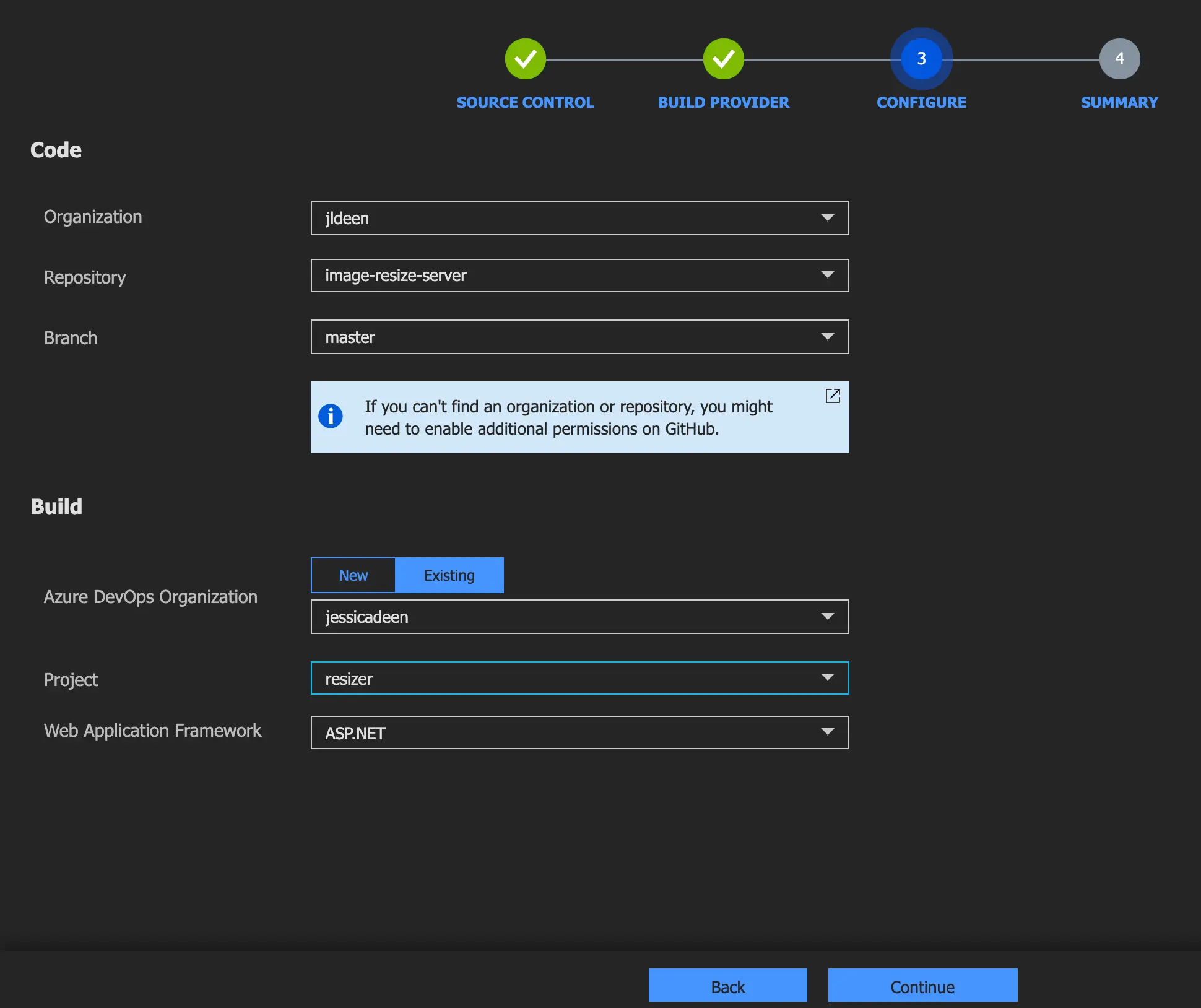Click the info icon in the permissions notice
The image size is (1201, 1008).
click(x=331, y=417)
